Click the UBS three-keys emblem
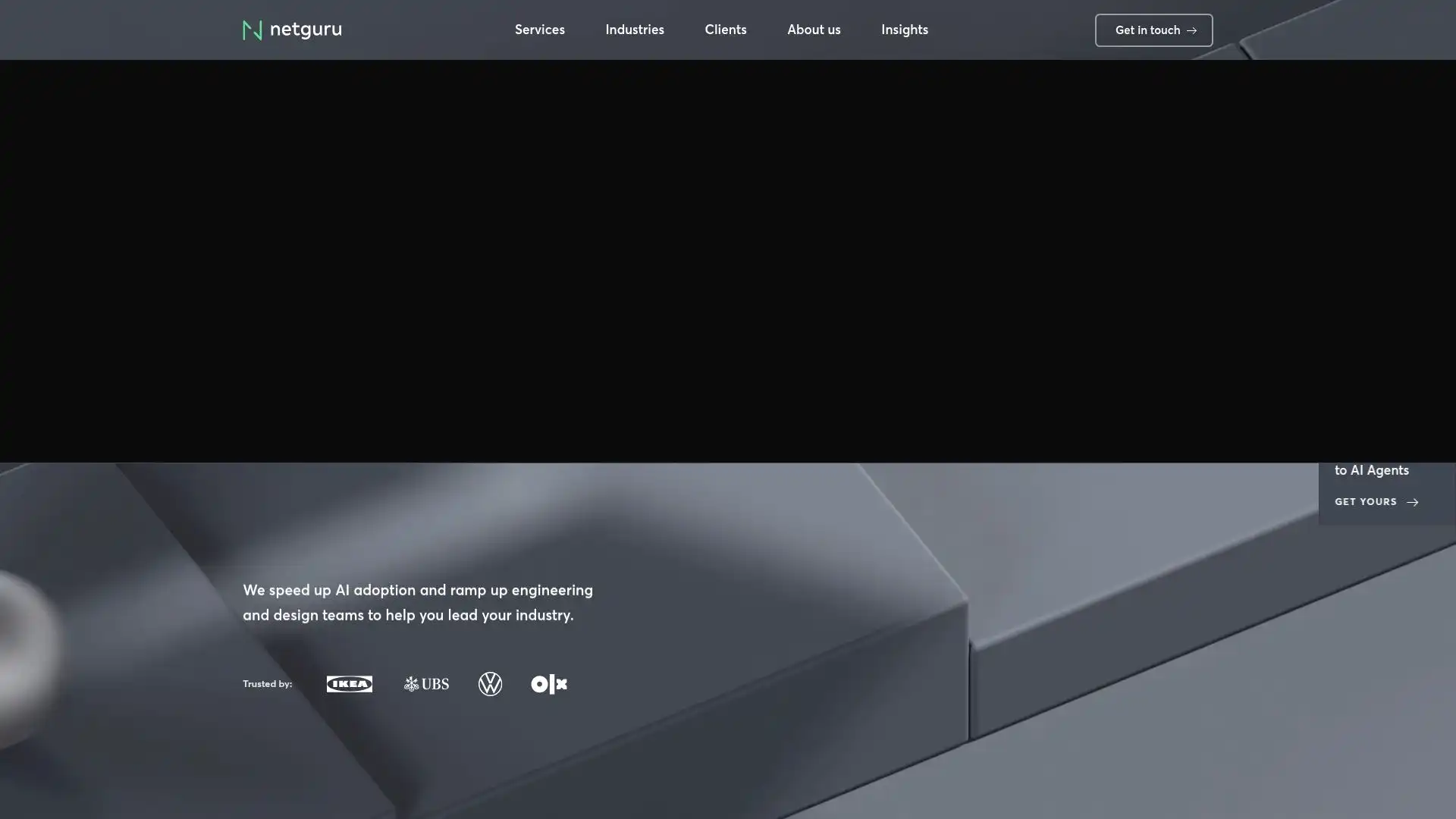 411,685
